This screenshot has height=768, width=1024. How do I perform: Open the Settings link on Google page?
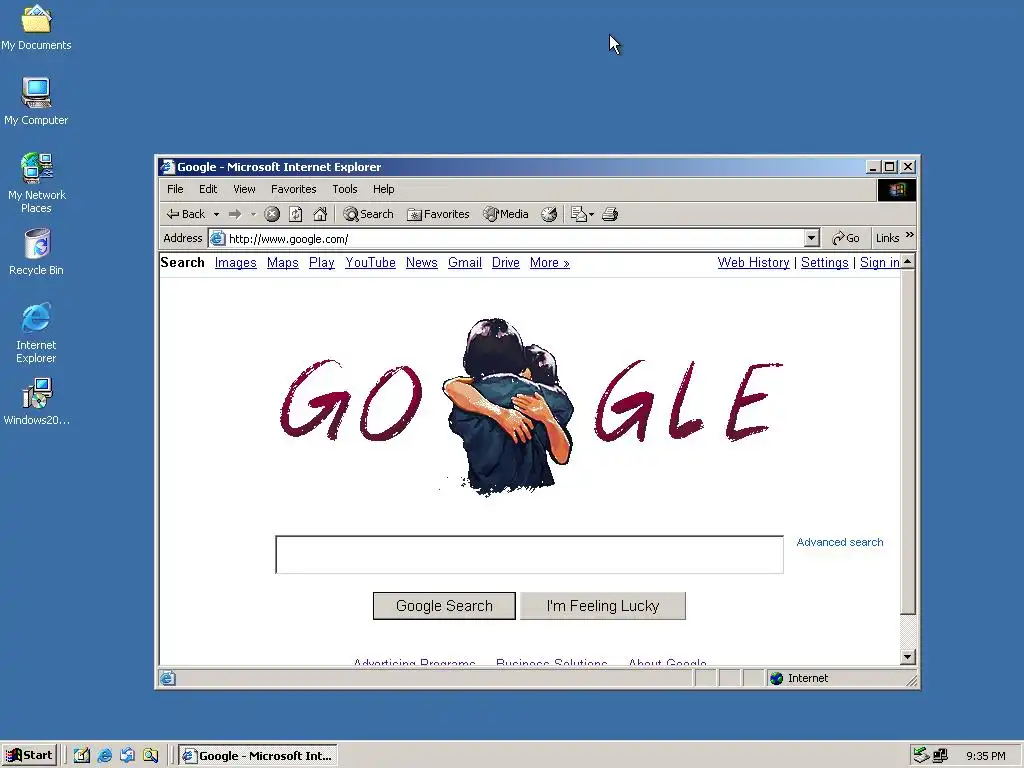825,263
